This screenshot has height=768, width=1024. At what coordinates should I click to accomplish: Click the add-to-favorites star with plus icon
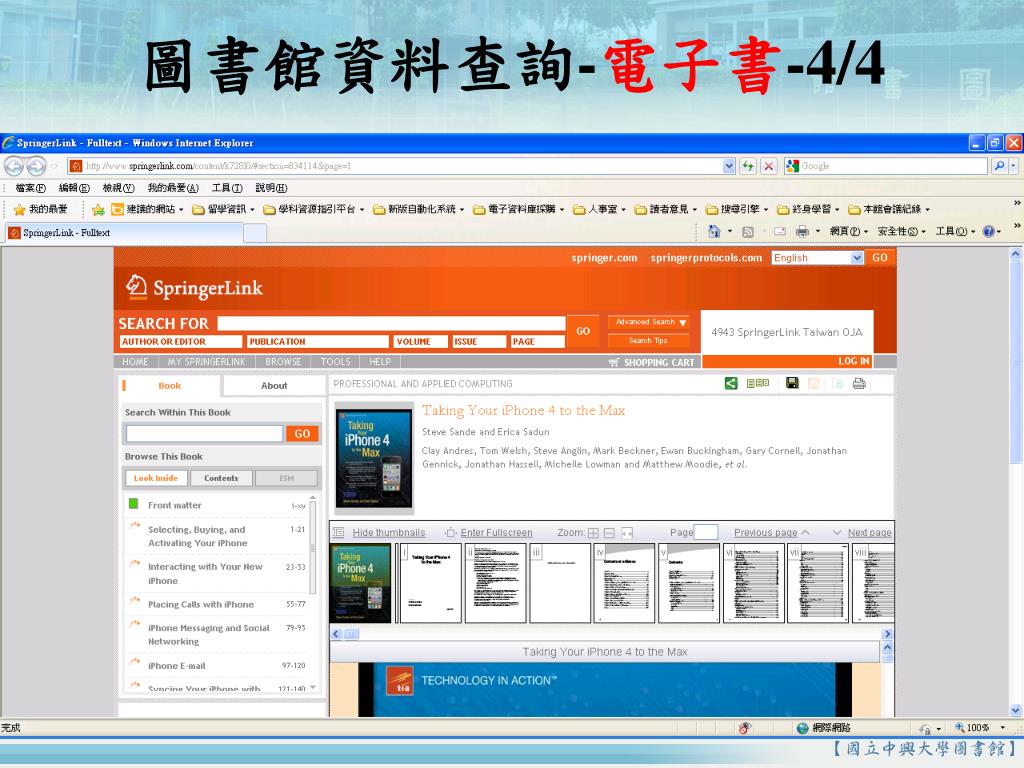(98, 209)
